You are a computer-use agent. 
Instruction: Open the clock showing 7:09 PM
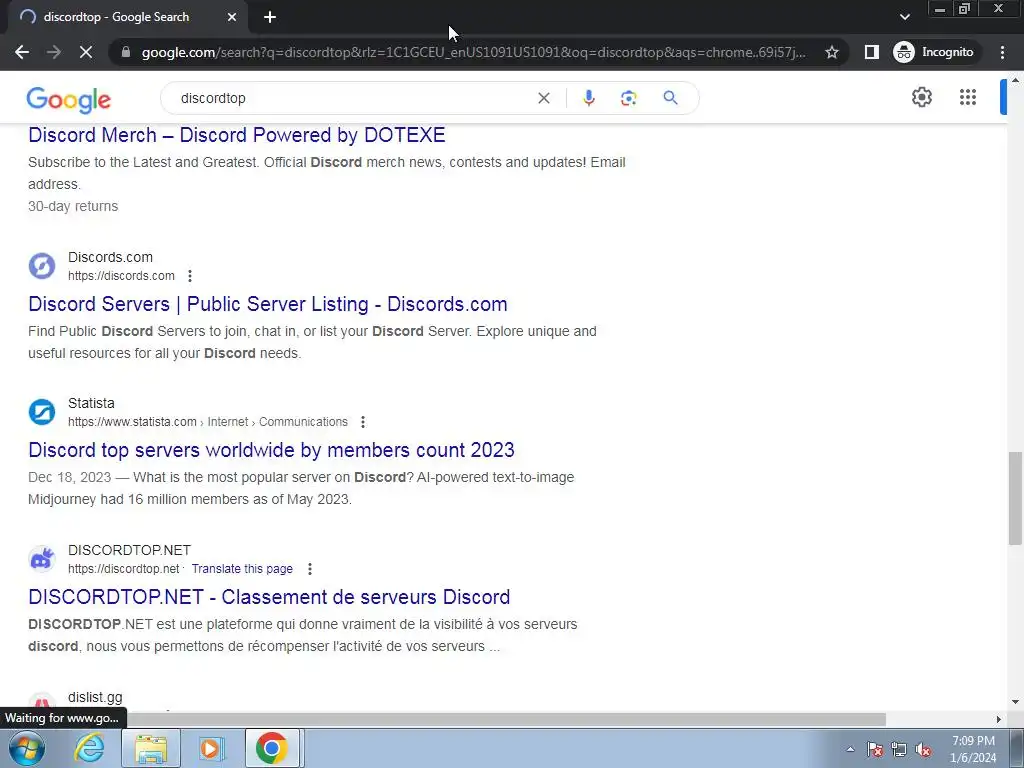tap(973, 749)
